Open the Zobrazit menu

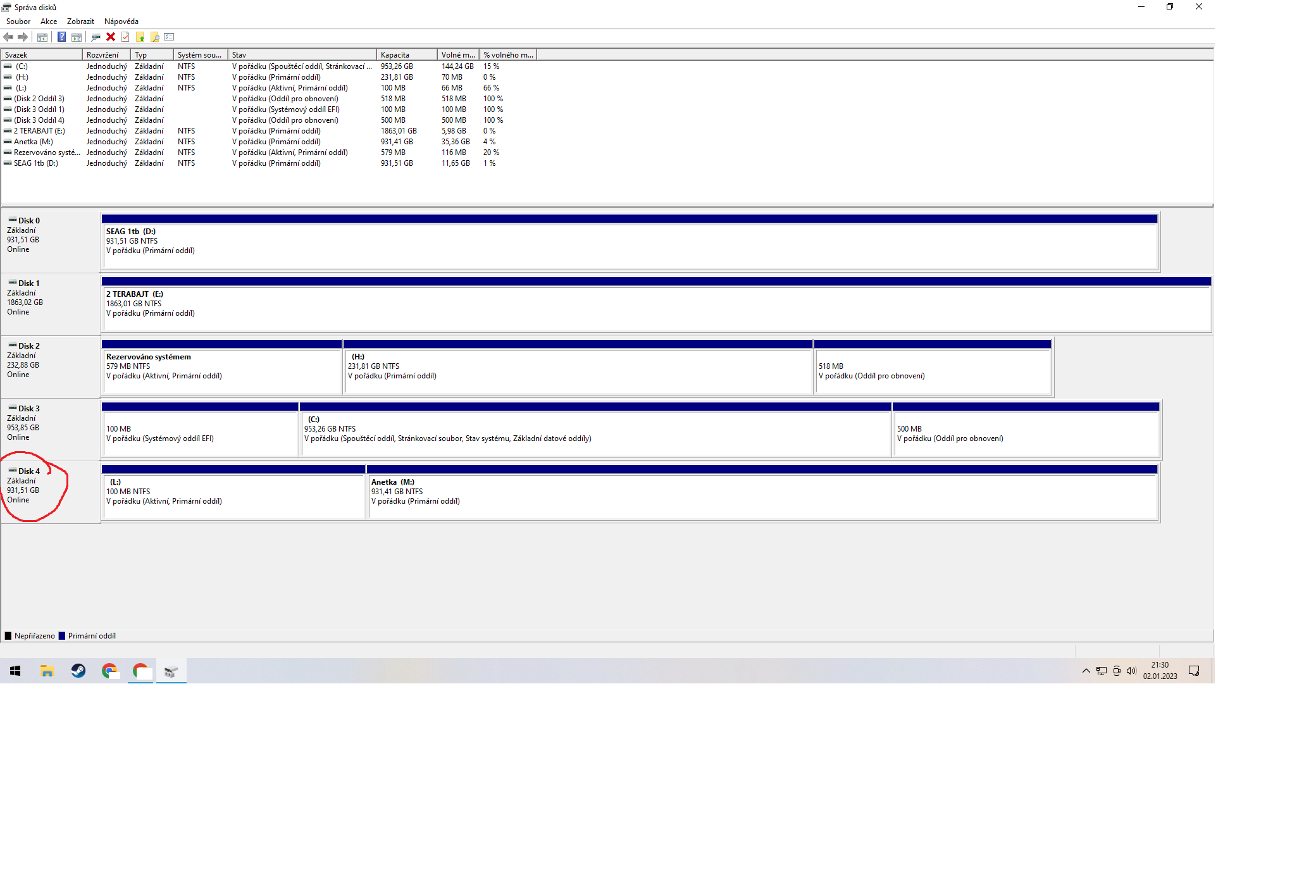pyautogui.click(x=80, y=22)
